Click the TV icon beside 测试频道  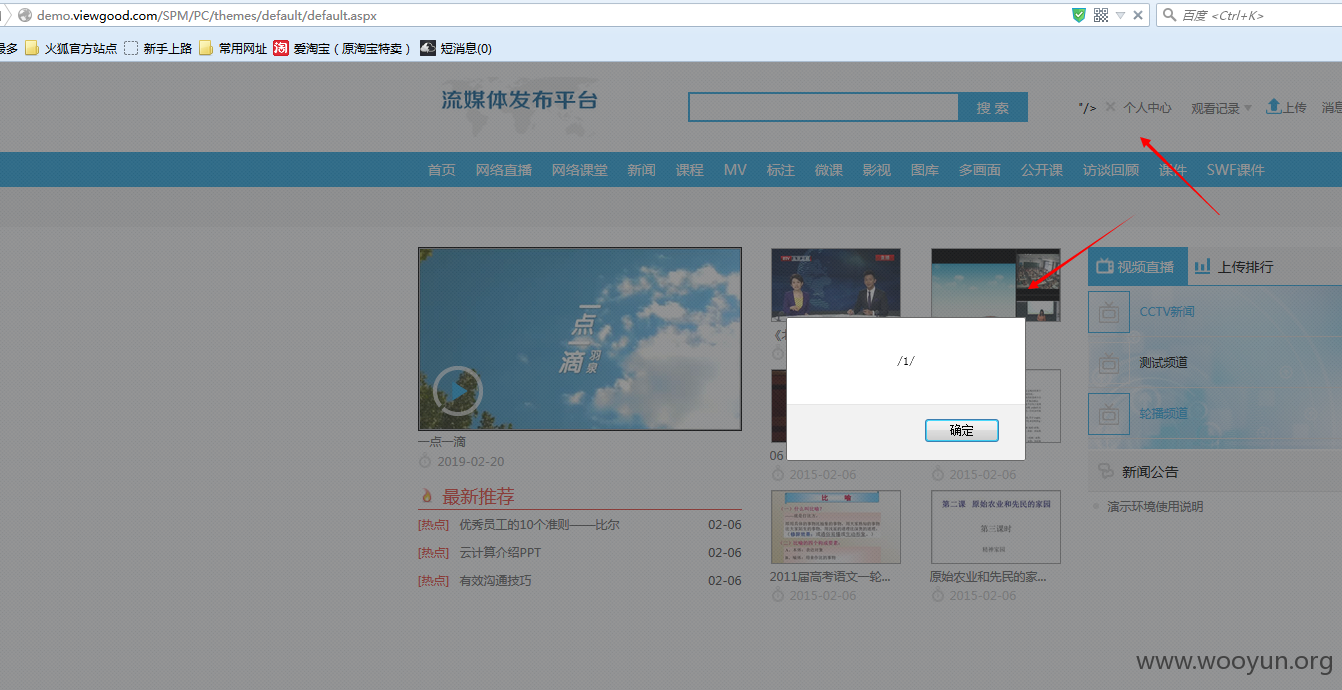[1109, 363]
